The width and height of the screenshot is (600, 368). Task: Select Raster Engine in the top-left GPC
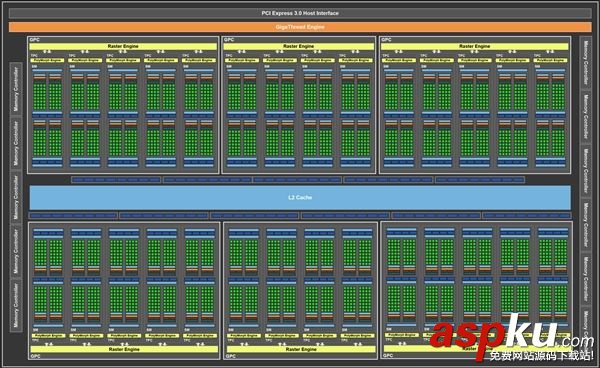click(x=123, y=46)
